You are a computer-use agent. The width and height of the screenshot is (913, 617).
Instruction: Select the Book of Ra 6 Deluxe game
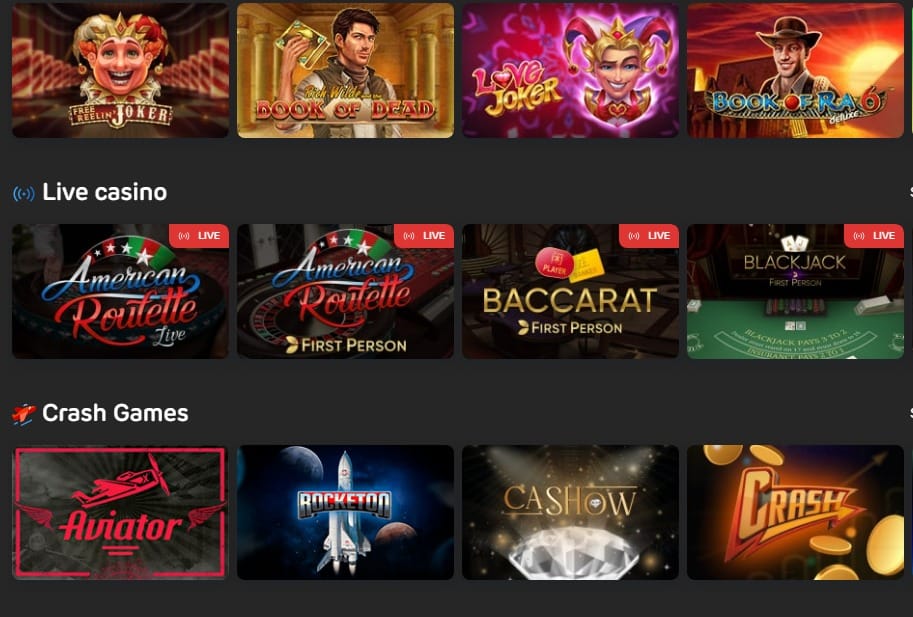tap(795, 70)
